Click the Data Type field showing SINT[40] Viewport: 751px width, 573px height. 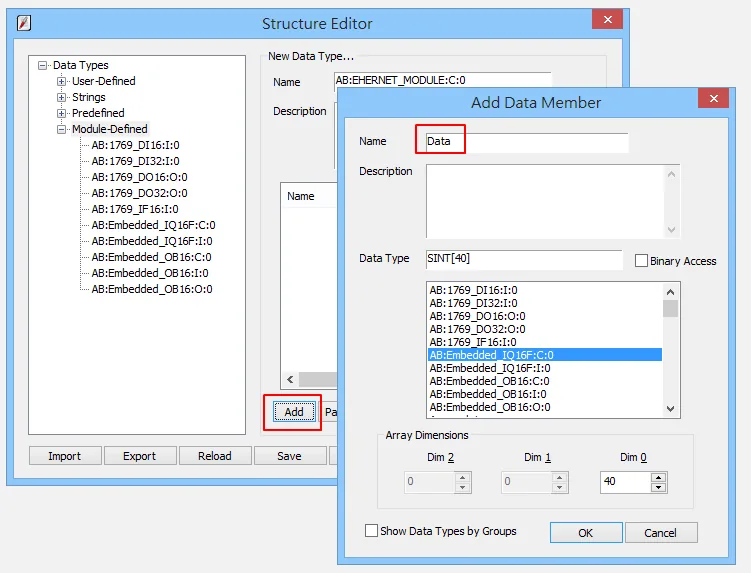click(524, 259)
